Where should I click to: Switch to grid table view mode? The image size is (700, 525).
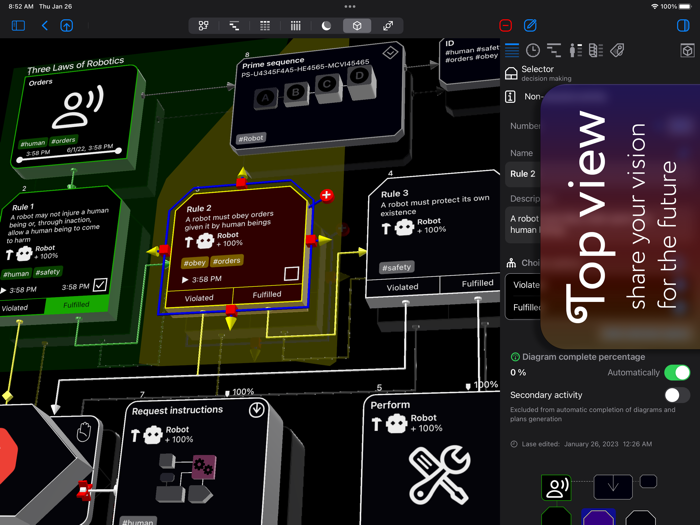(x=265, y=25)
